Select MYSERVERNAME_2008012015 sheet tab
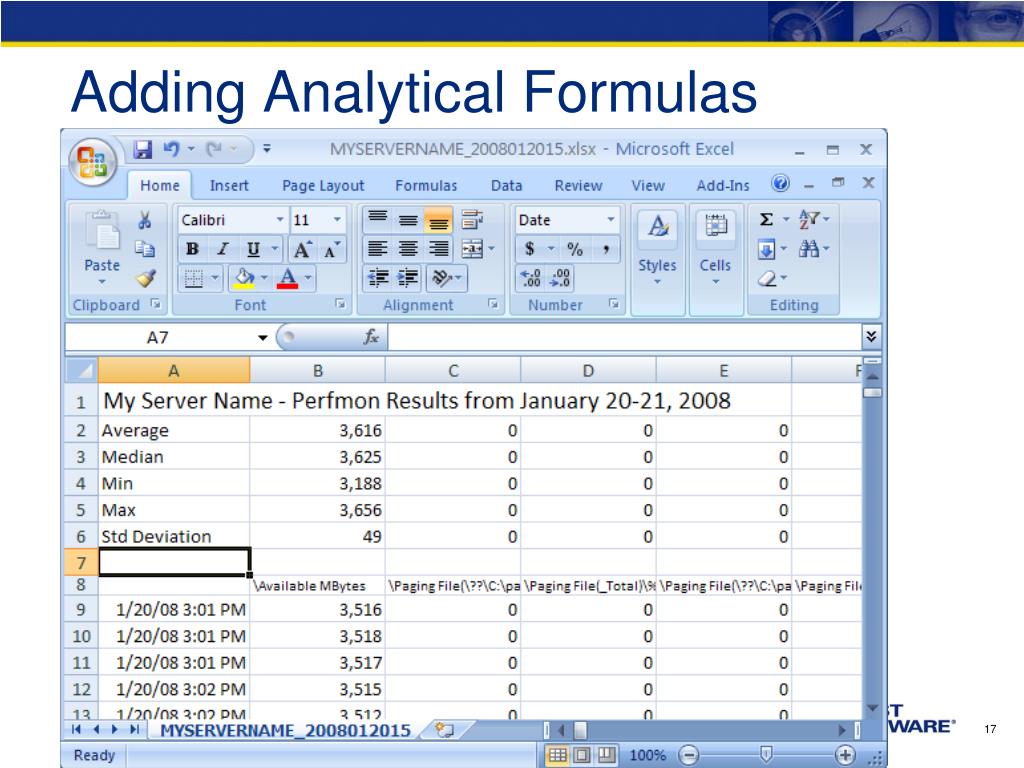Screen dimensions: 1024x768 click(285, 731)
